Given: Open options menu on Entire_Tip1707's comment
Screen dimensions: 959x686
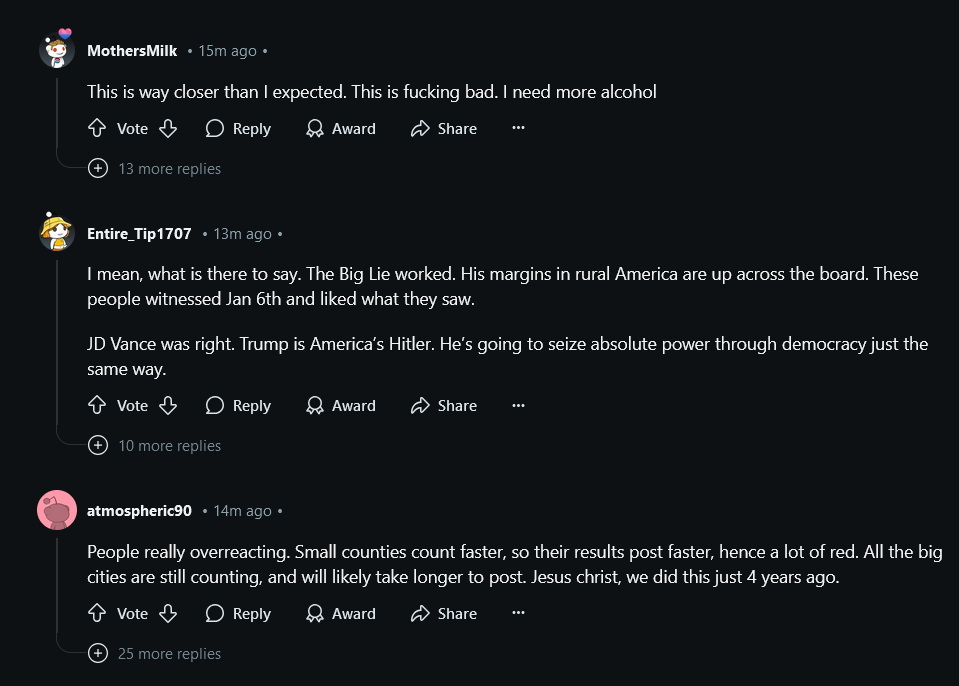Looking at the screenshot, I should [x=518, y=405].
